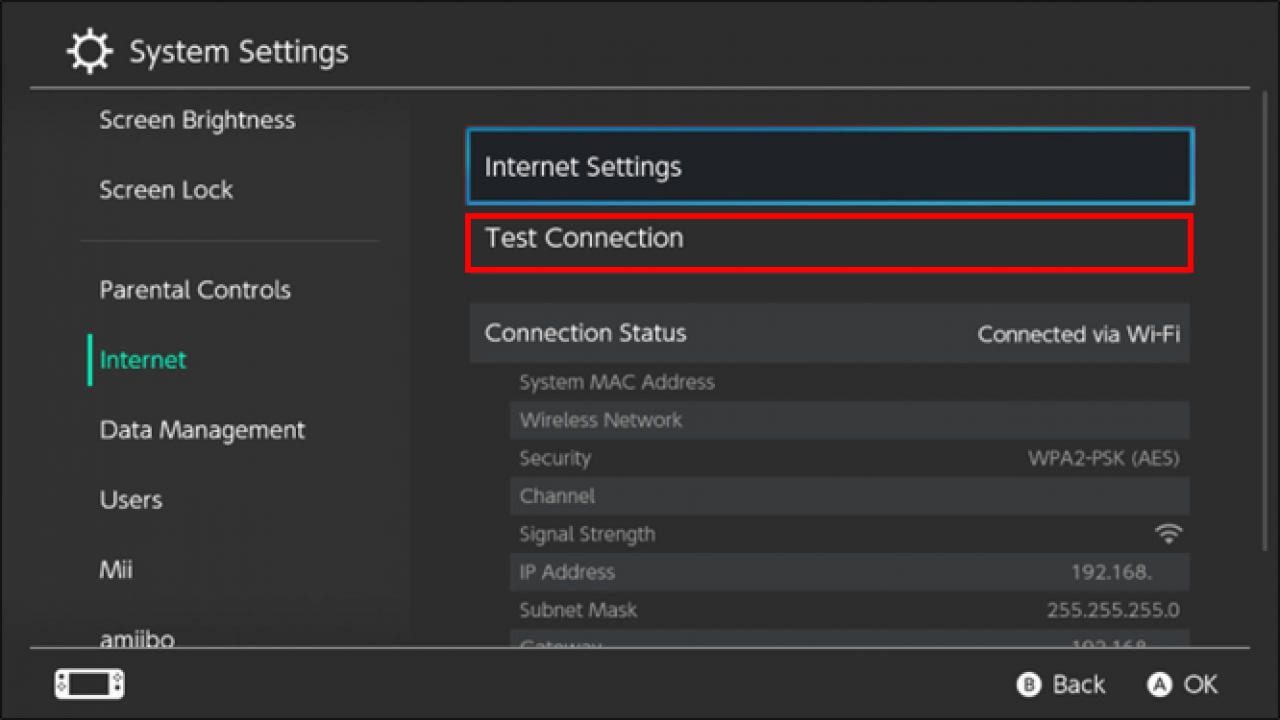Select Users in the sidebar

[x=131, y=500]
